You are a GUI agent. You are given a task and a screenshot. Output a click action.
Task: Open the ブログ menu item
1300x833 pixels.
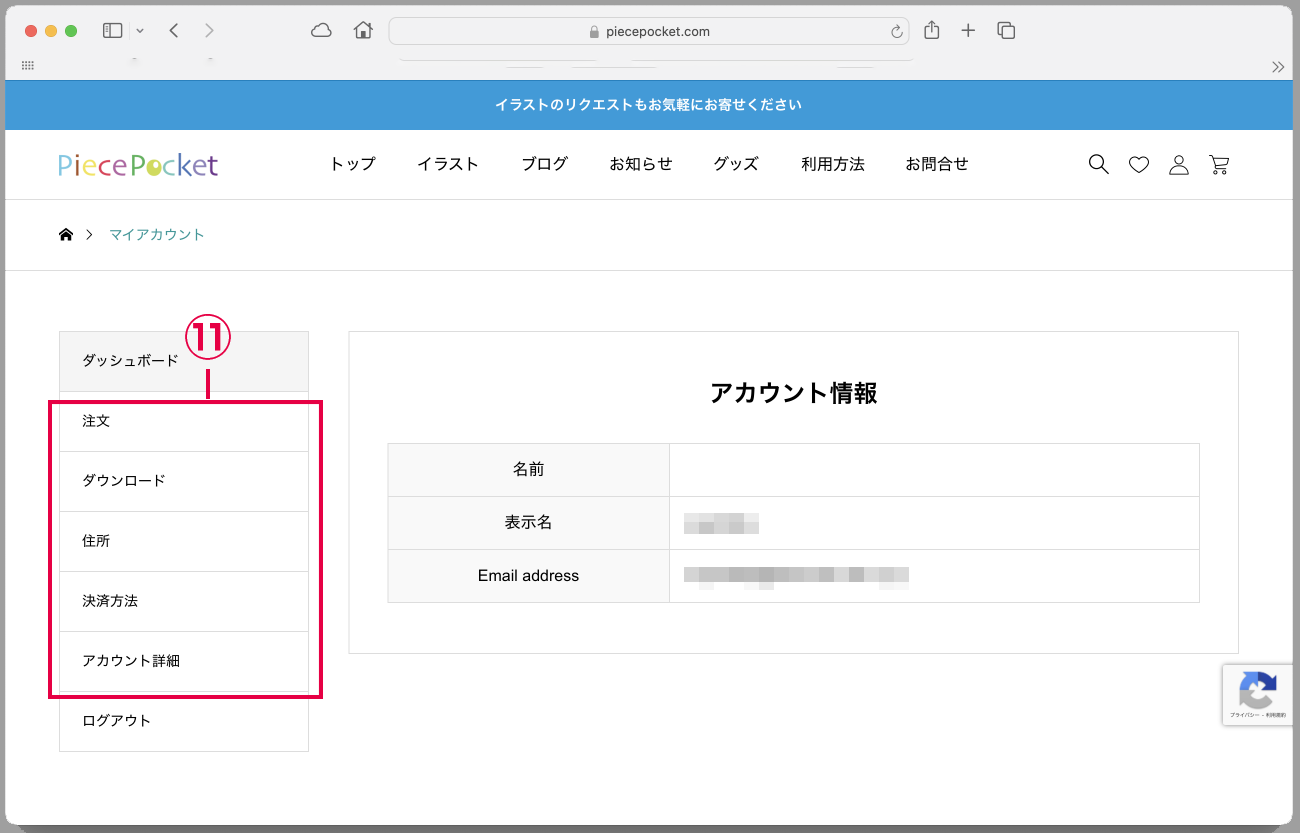[x=544, y=164]
